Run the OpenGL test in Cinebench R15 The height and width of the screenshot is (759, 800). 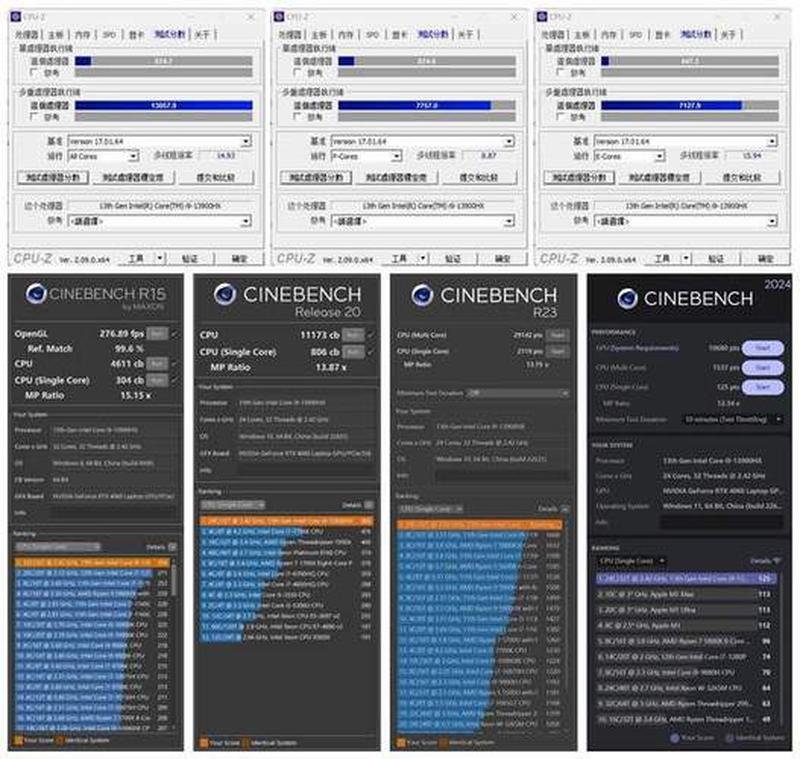pyautogui.click(x=157, y=334)
